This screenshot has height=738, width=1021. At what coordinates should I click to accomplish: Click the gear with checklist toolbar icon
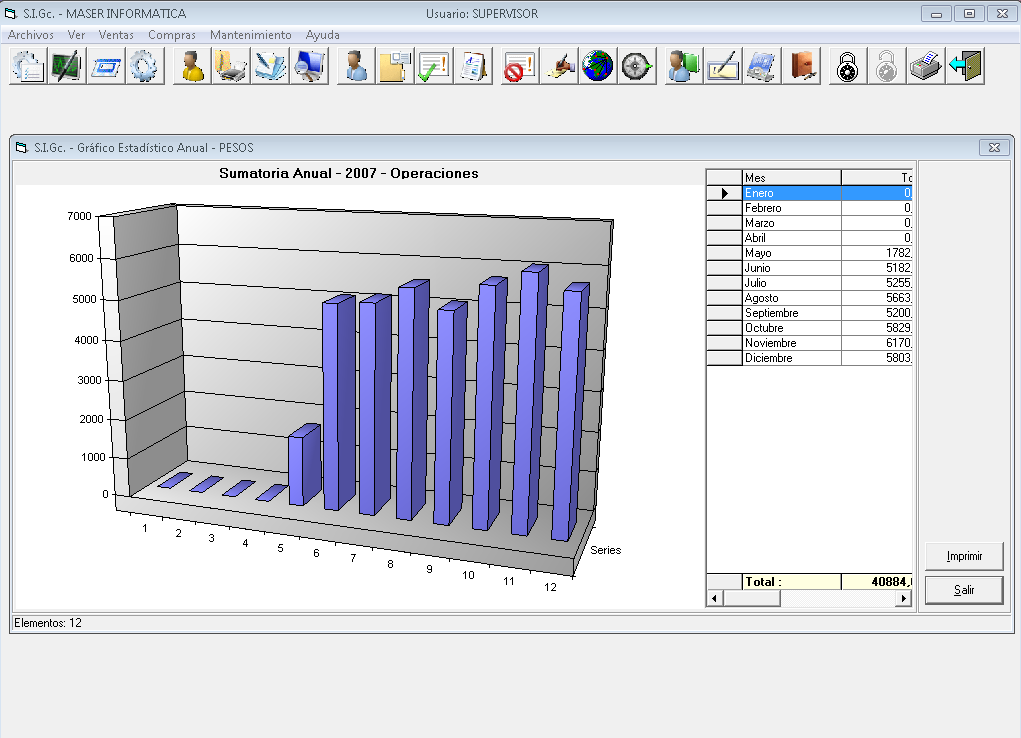[x=28, y=66]
